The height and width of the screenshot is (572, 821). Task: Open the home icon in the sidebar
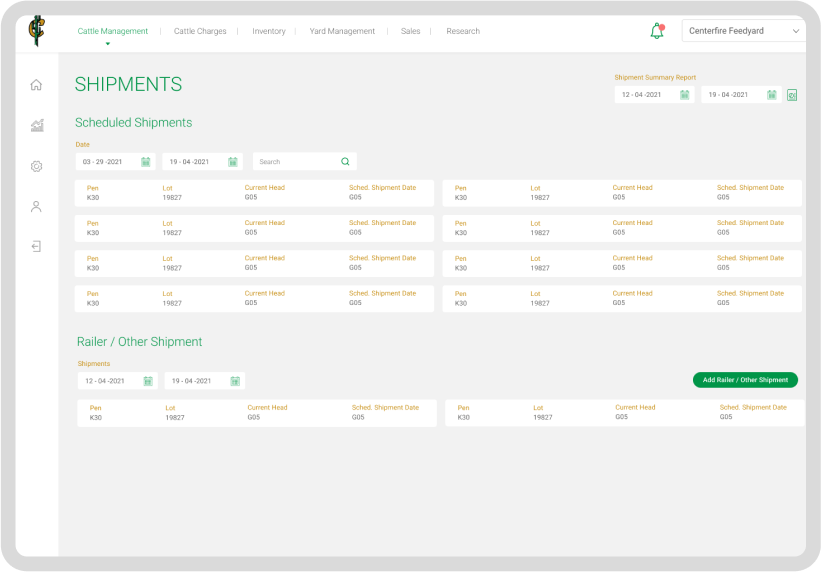[x=36, y=85]
